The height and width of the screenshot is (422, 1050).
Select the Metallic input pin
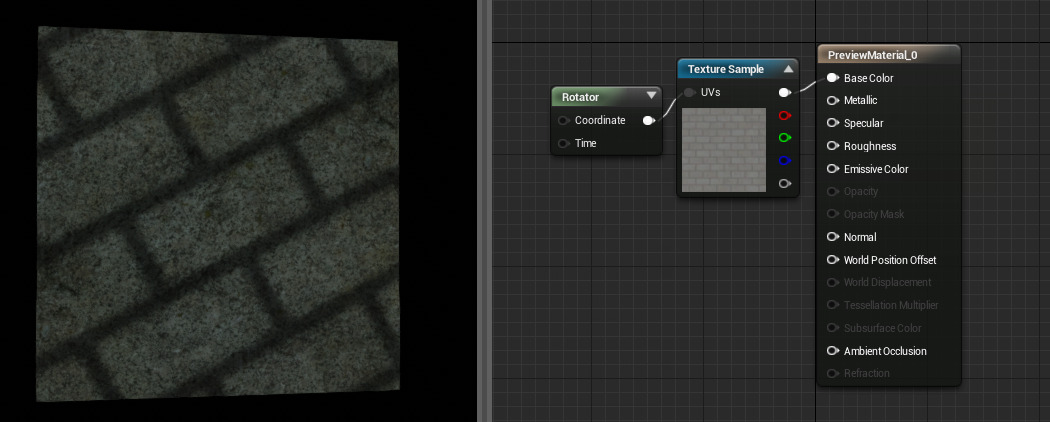pos(832,101)
